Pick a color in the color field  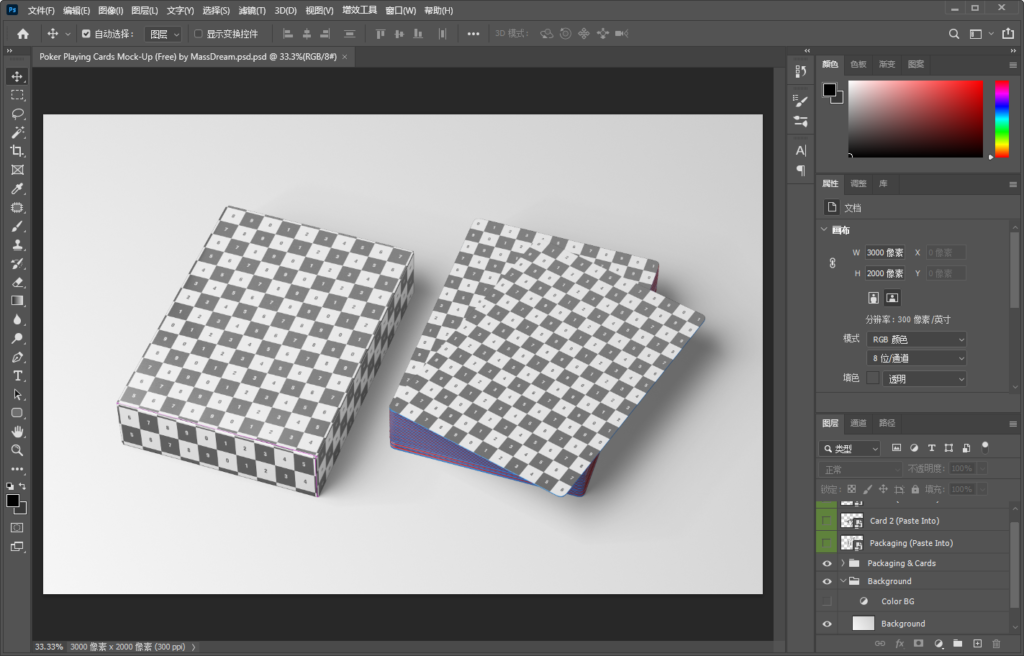point(916,119)
